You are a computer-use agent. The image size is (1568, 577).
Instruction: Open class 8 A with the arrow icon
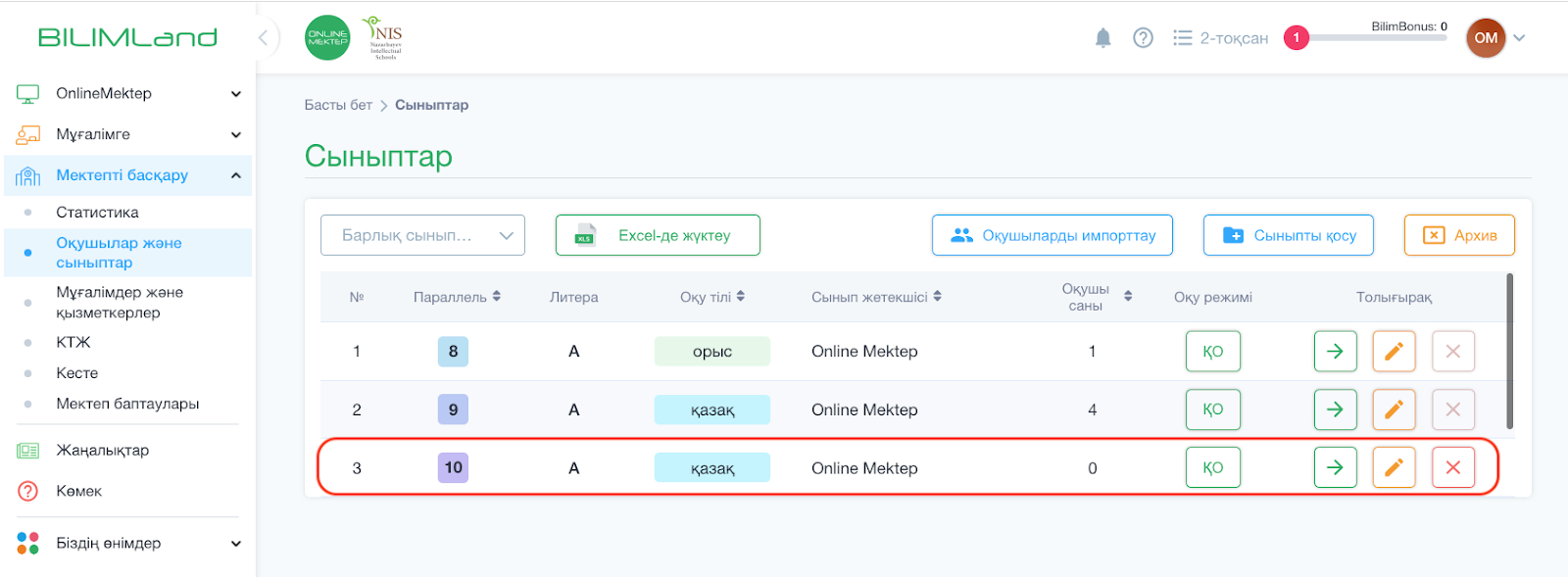pos(1335,351)
